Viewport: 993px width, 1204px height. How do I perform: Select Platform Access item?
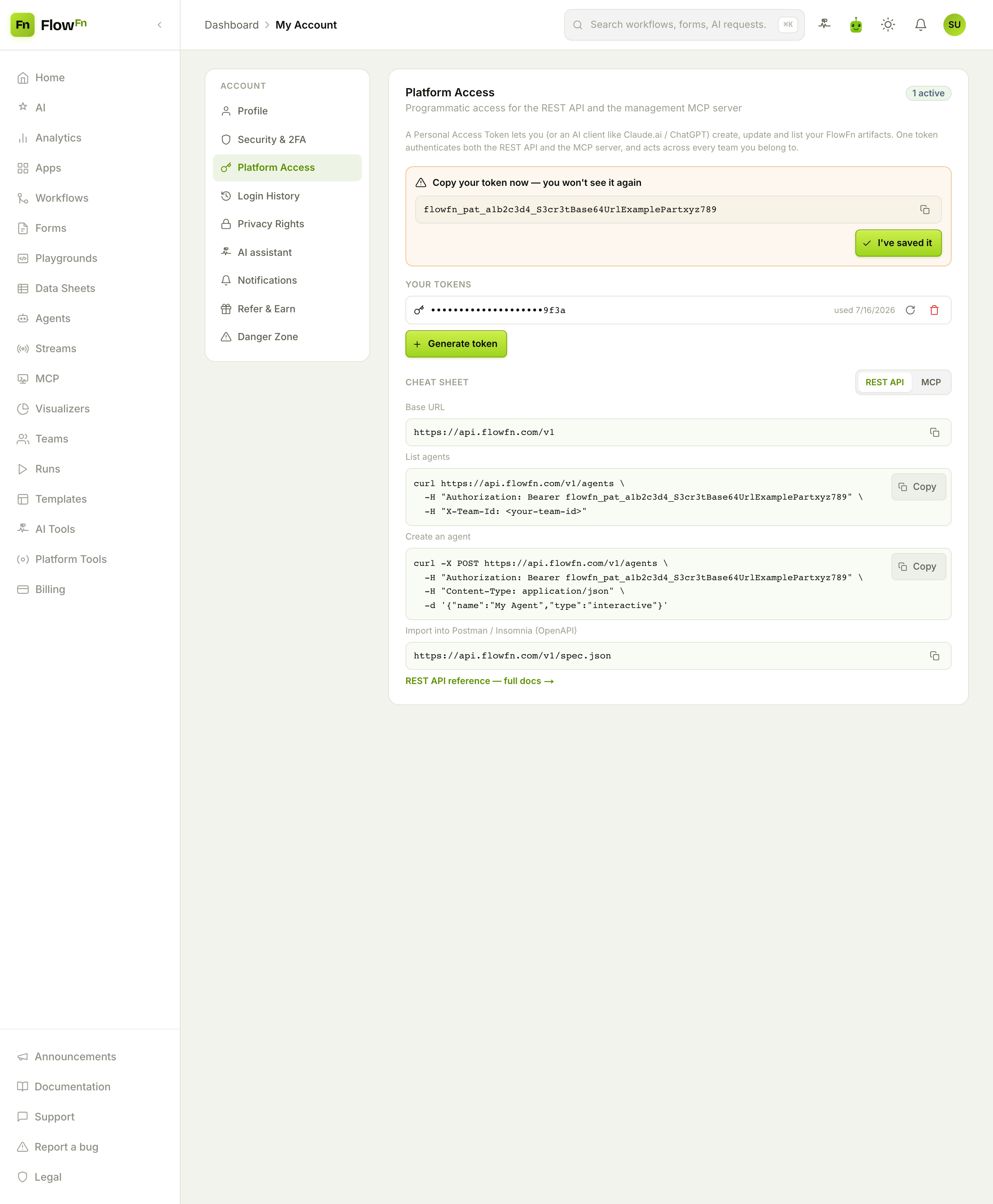click(x=287, y=168)
